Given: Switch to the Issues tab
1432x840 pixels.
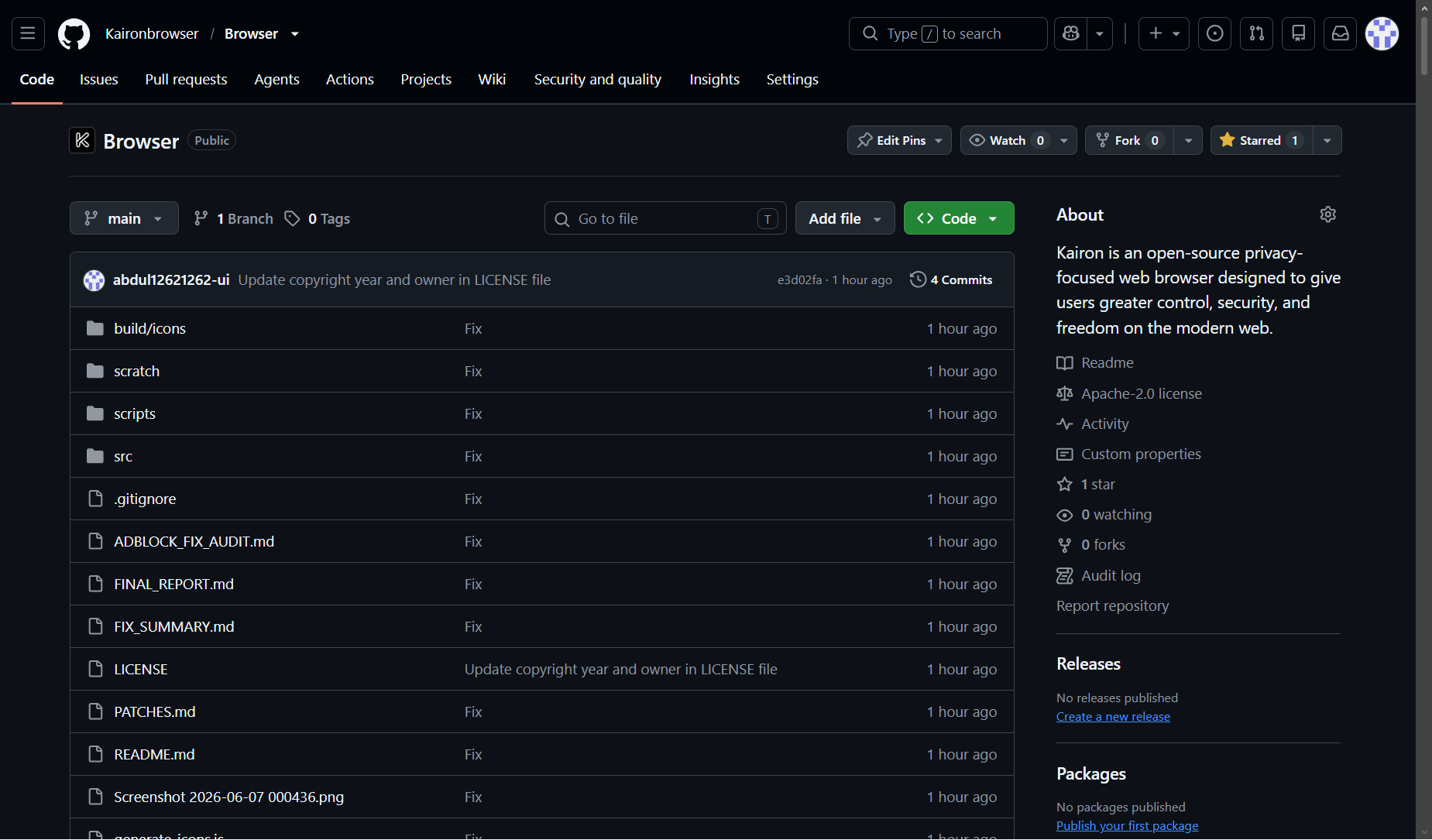Looking at the screenshot, I should pos(99,79).
